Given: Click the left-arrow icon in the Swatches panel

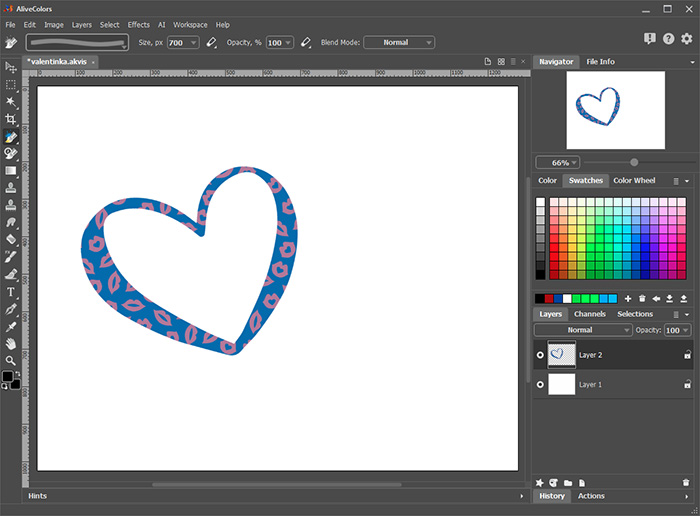Looking at the screenshot, I should [x=656, y=299].
